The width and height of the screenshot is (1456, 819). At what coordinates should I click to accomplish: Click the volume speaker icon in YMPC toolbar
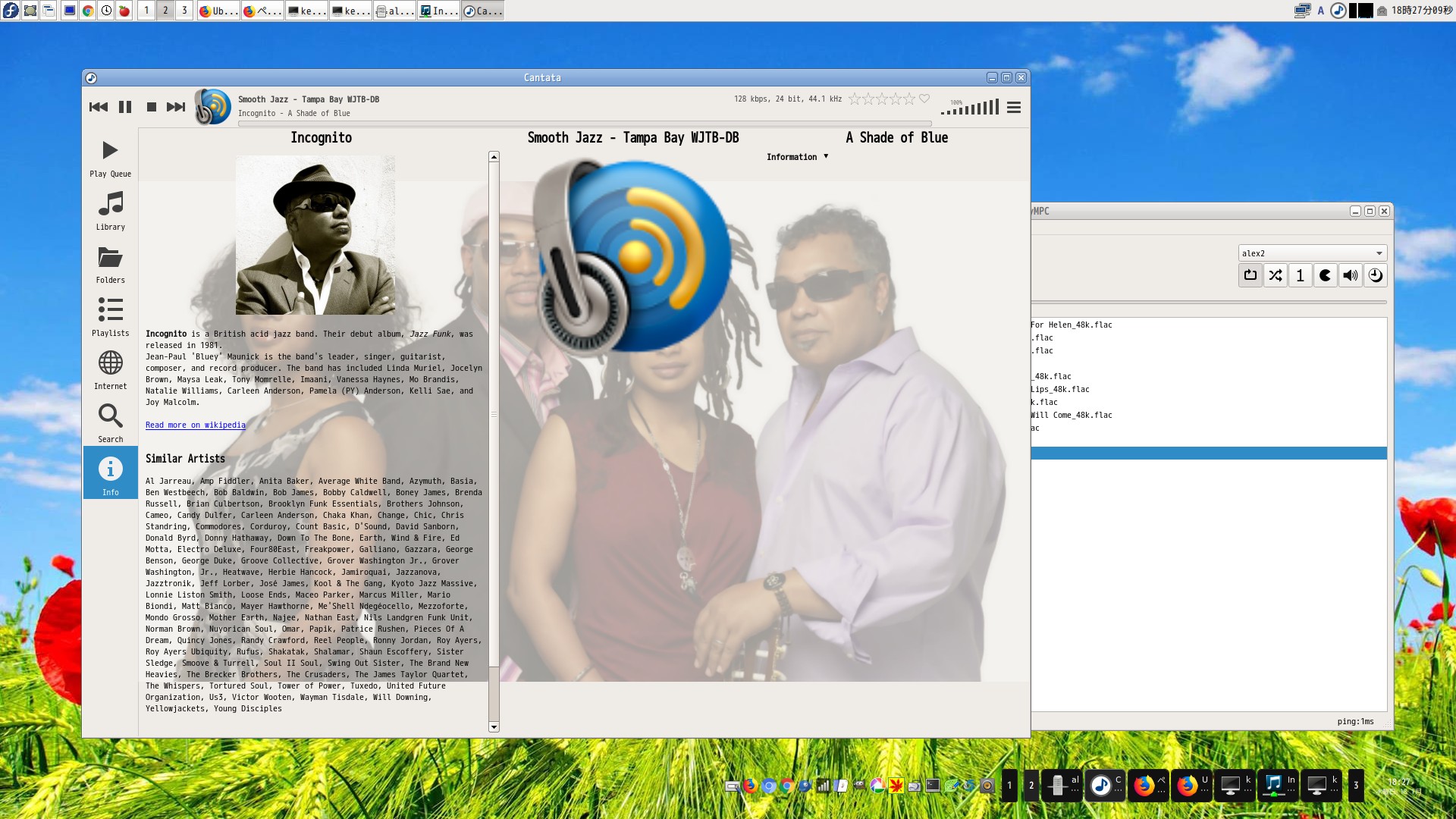tap(1351, 275)
